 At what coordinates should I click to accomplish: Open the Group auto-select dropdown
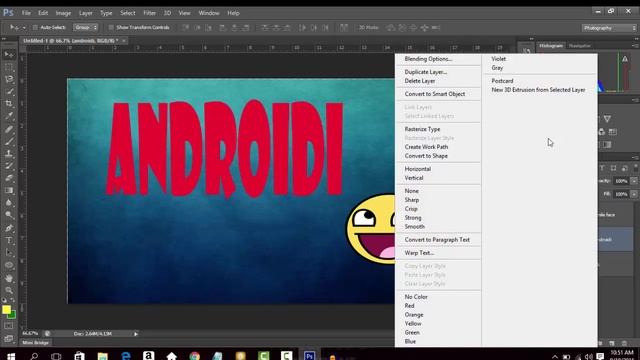click(86, 28)
